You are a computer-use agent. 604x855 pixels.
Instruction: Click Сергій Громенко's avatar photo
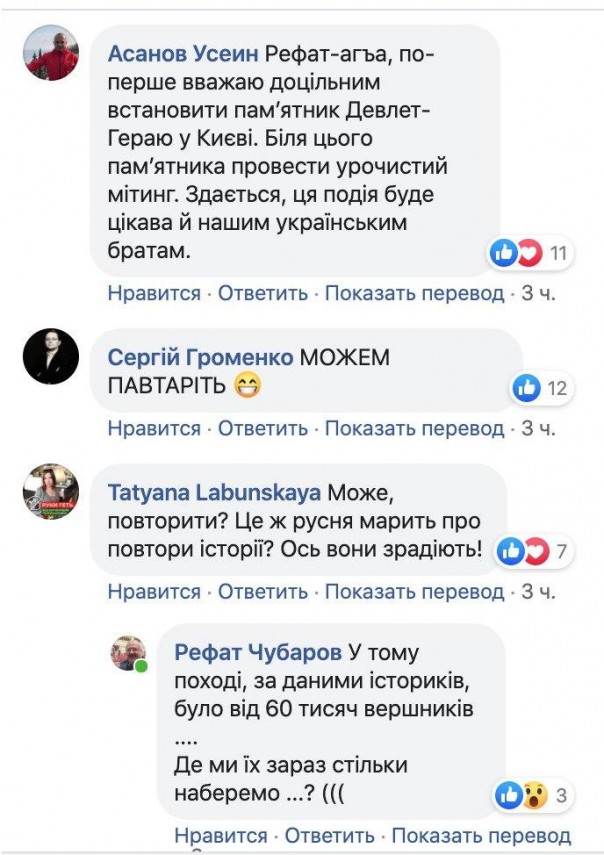point(51,356)
